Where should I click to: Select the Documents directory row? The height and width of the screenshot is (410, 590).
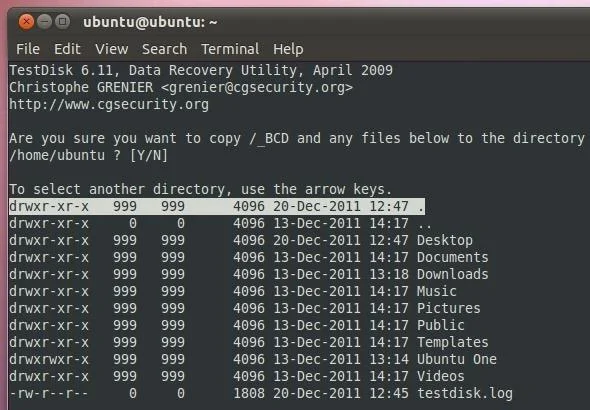pyautogui.click(x=249, y=257)
